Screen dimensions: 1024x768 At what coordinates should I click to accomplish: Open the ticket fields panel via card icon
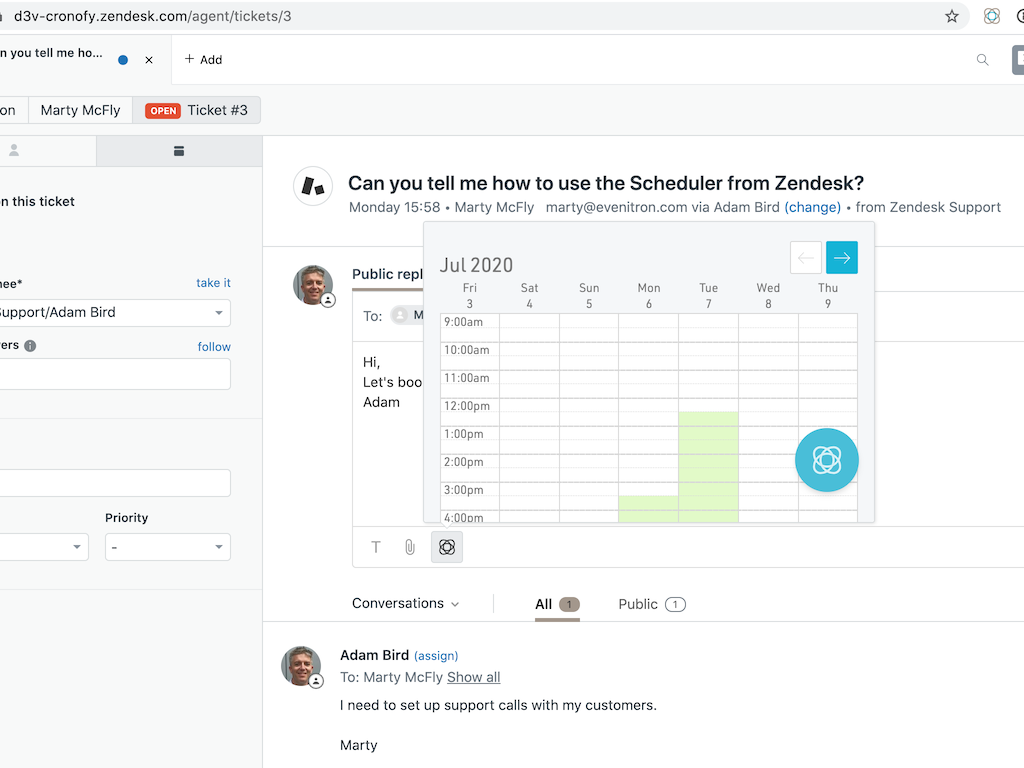(178, 150)
